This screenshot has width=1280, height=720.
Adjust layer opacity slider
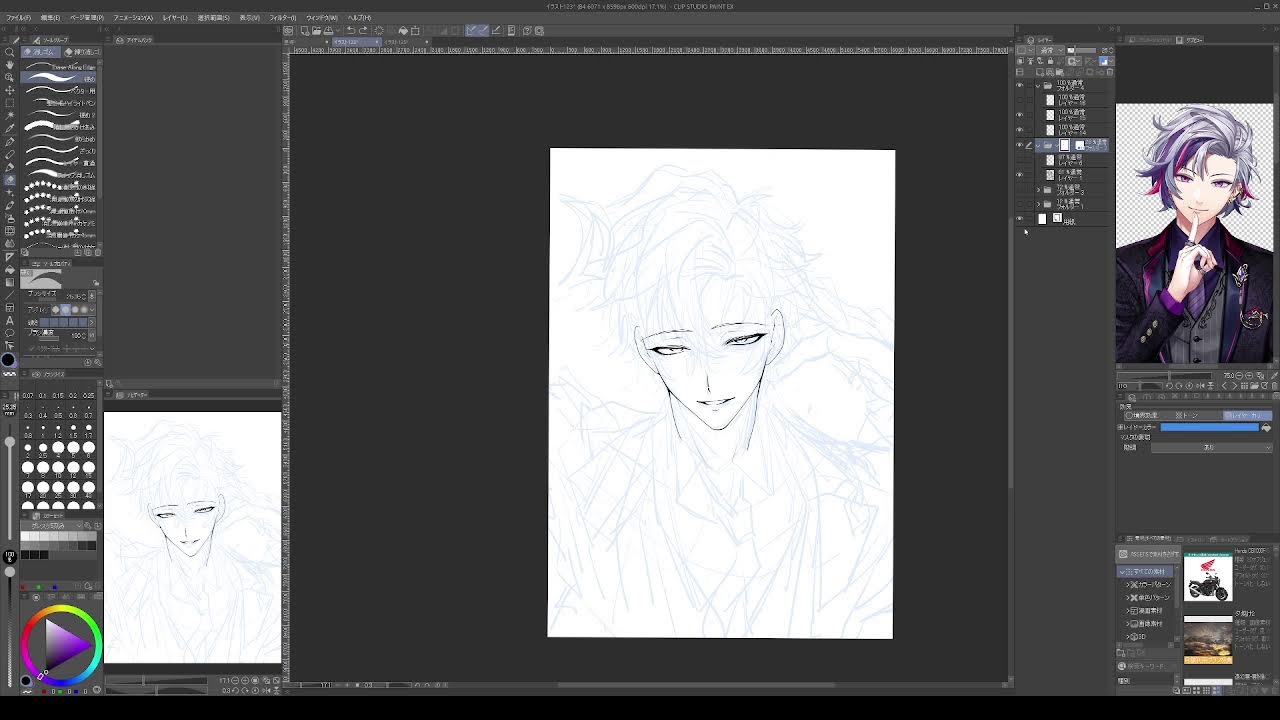(x=1082, y=50)
